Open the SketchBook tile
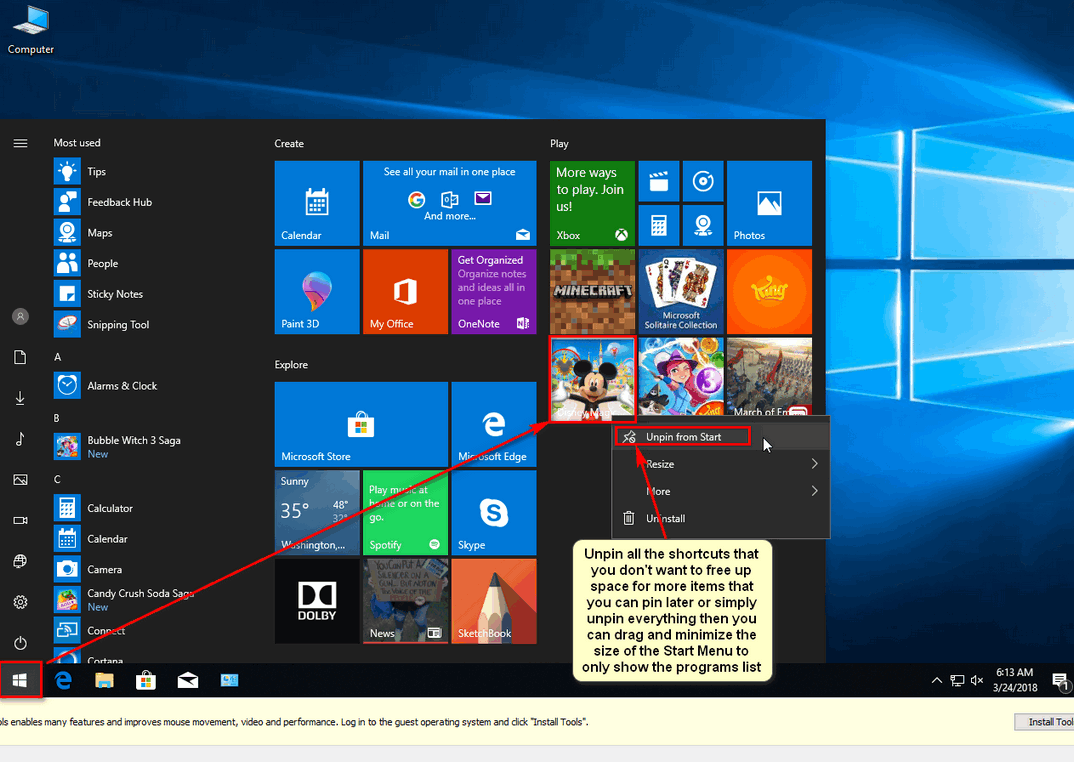1074x762 pixels. (x=494, y=601)
